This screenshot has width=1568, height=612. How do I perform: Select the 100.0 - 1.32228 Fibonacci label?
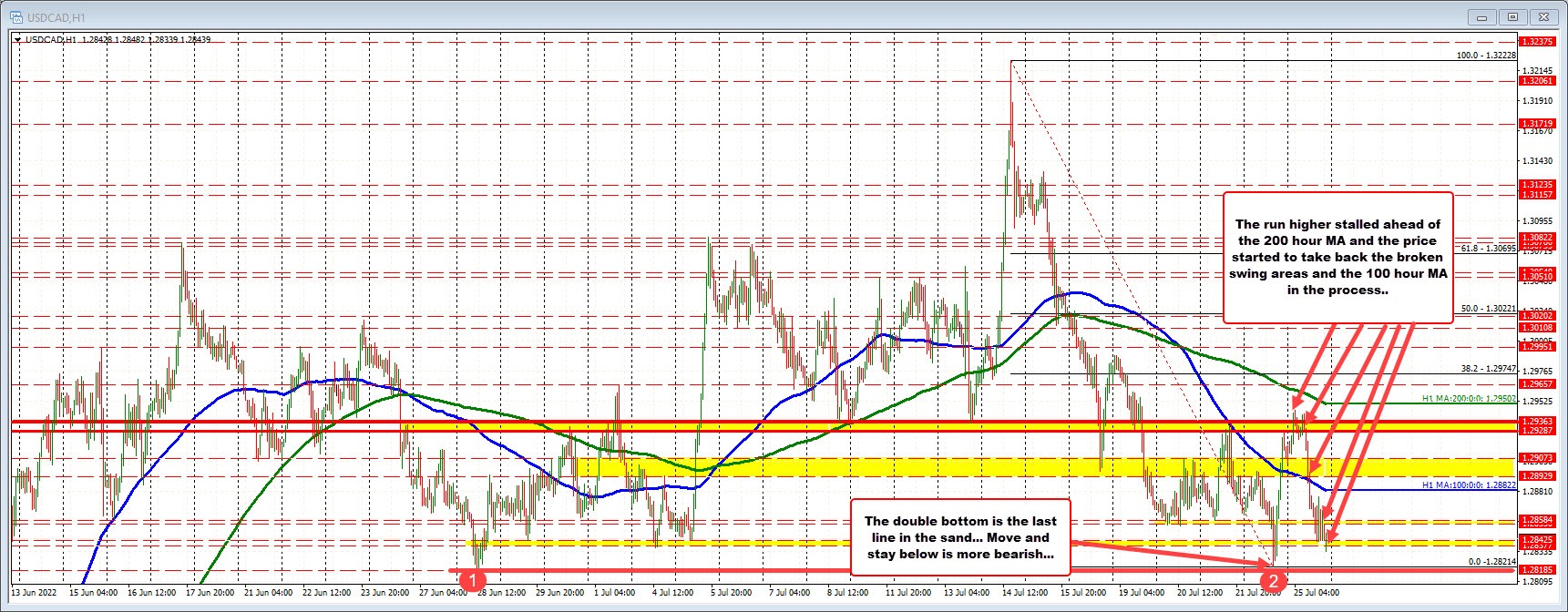coord(1486,56)
